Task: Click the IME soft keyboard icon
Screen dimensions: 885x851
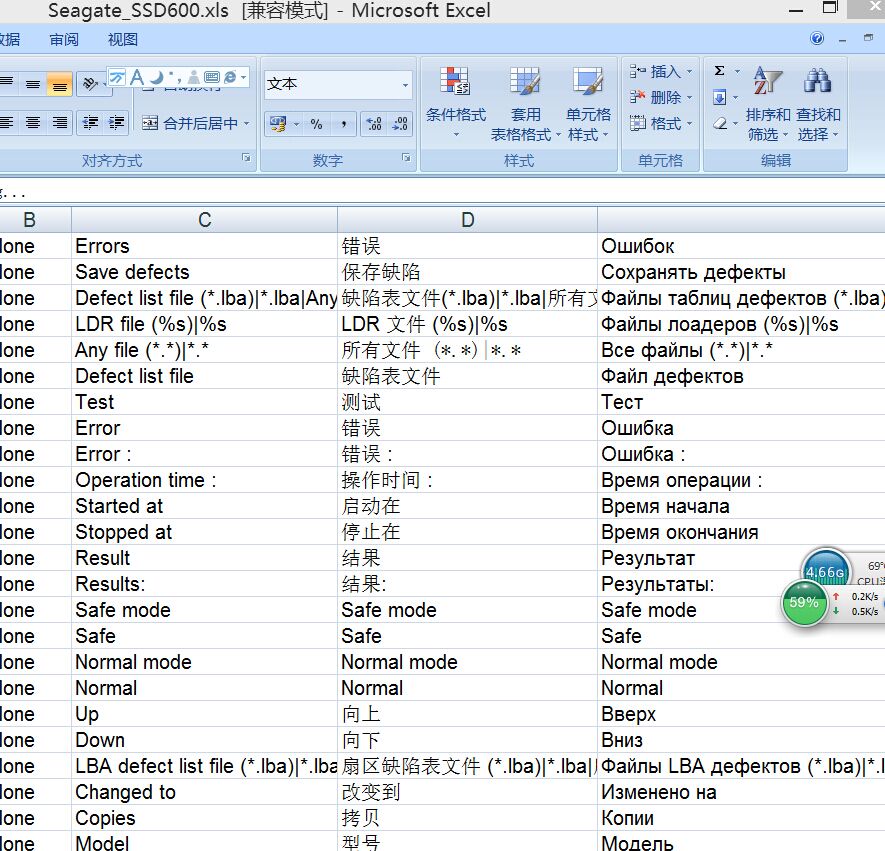Action: 212,77
